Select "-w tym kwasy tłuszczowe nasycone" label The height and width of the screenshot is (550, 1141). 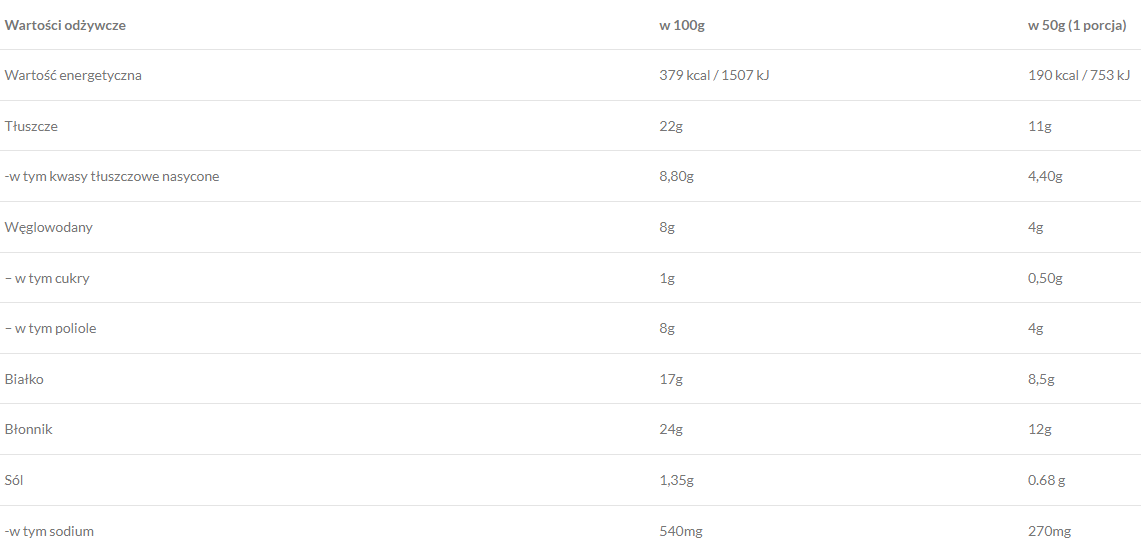click(x=112, y=176)
